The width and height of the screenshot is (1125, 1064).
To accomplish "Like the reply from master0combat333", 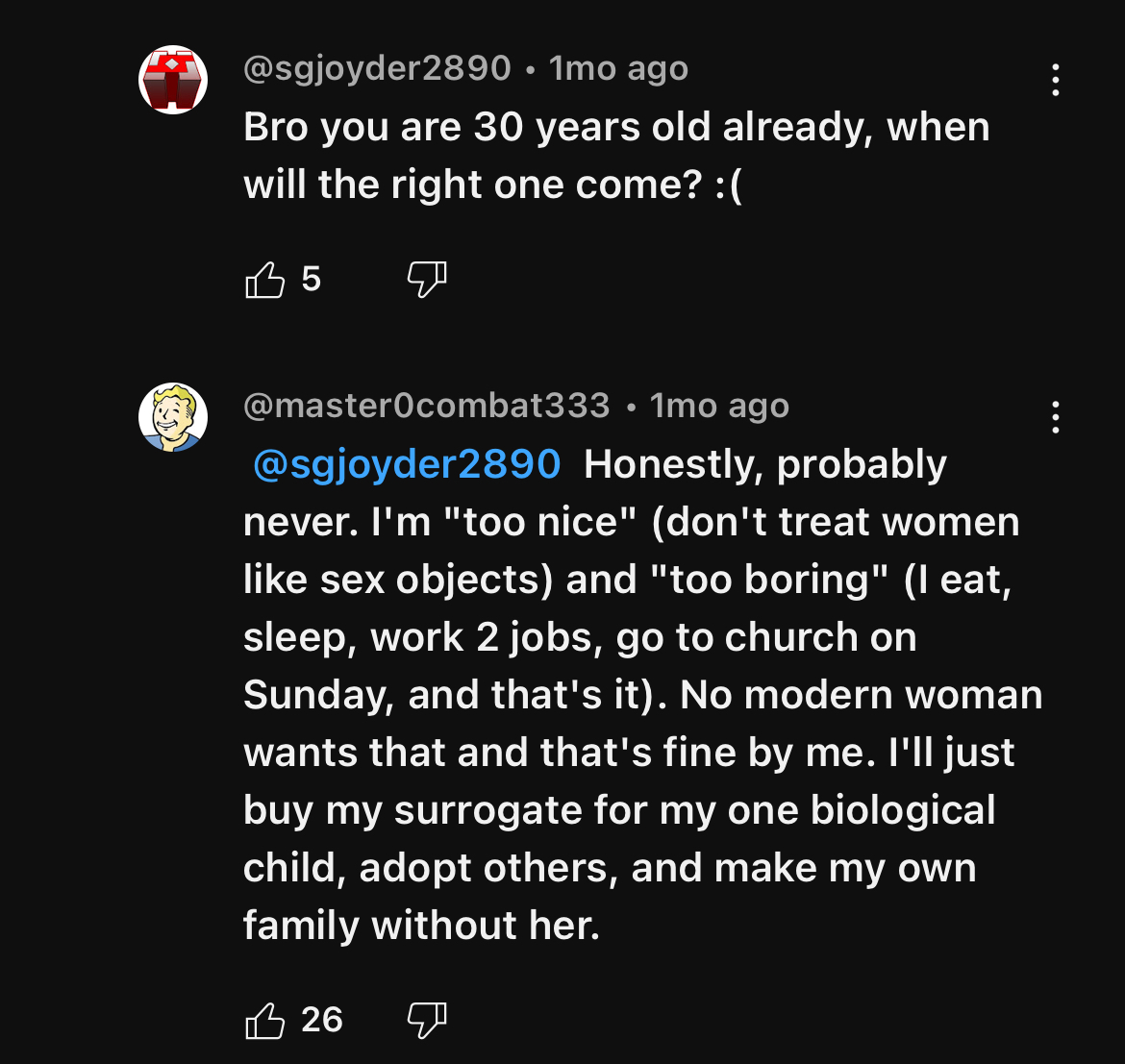I will click(265, 1020).
